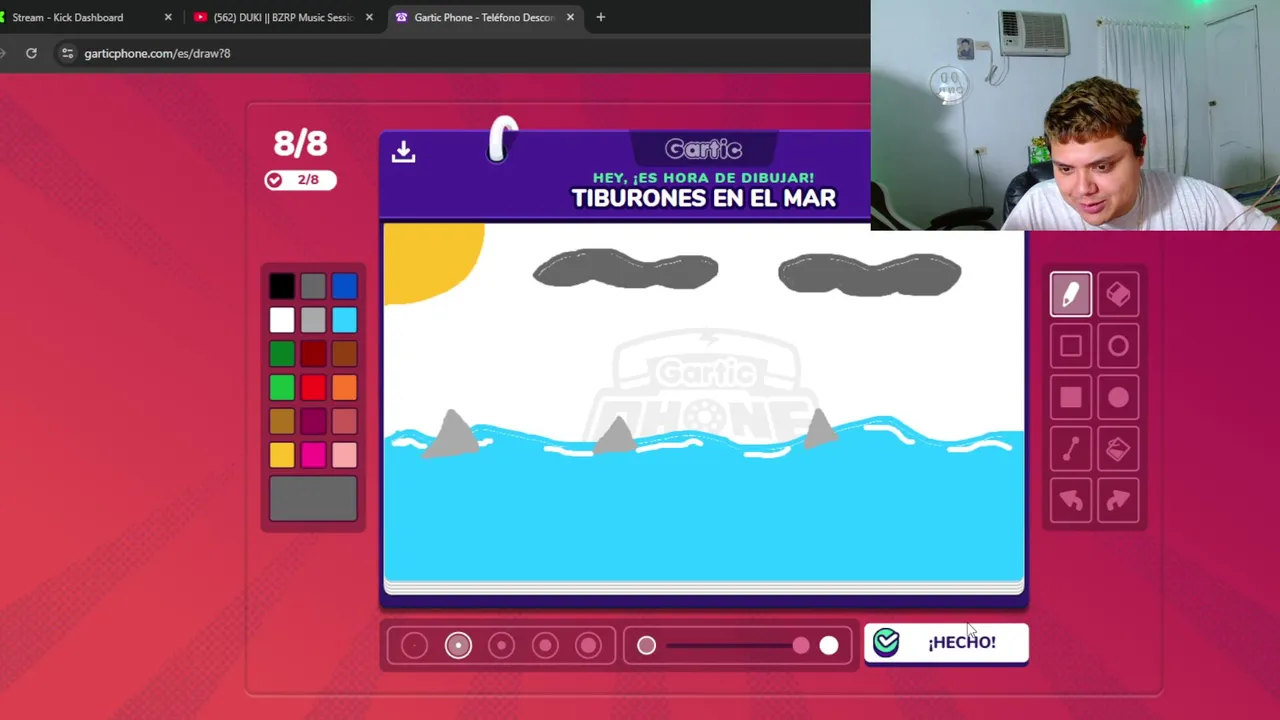This screenshot has width=1280, height=720.
Task: Pick the dark blue color swatch
Action: 344,287
